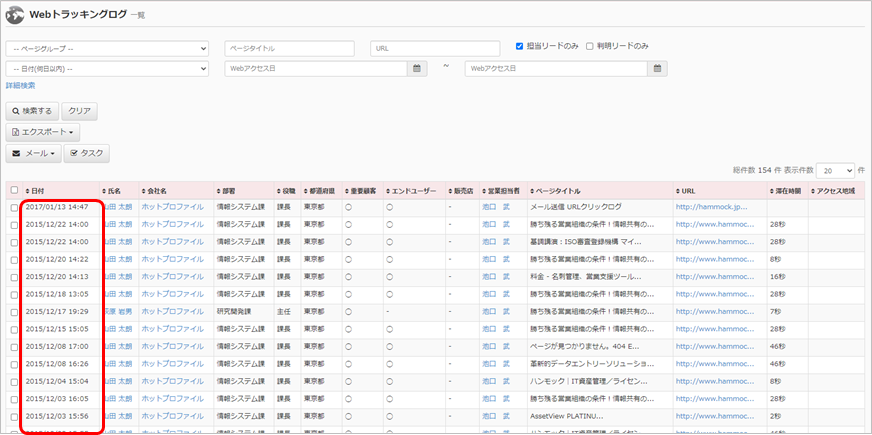Sort the table by 都道府県 column
Viewport: 872px width, 435px height.
[x=319, y=191]
